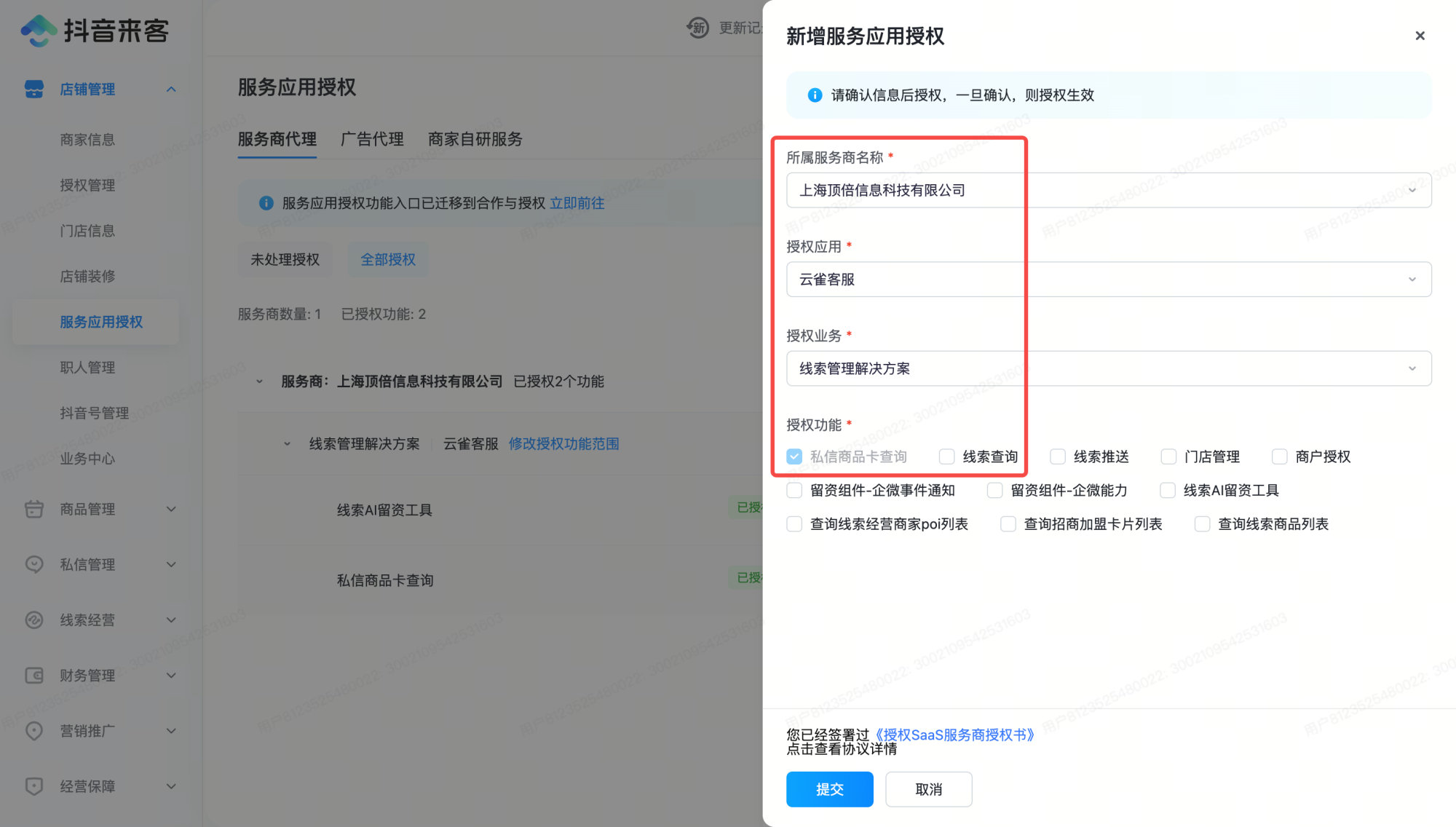Screen dimensions: 1456x827
Task: Open 店铺装修 in the sidebar
Action: tap(87, 277)
